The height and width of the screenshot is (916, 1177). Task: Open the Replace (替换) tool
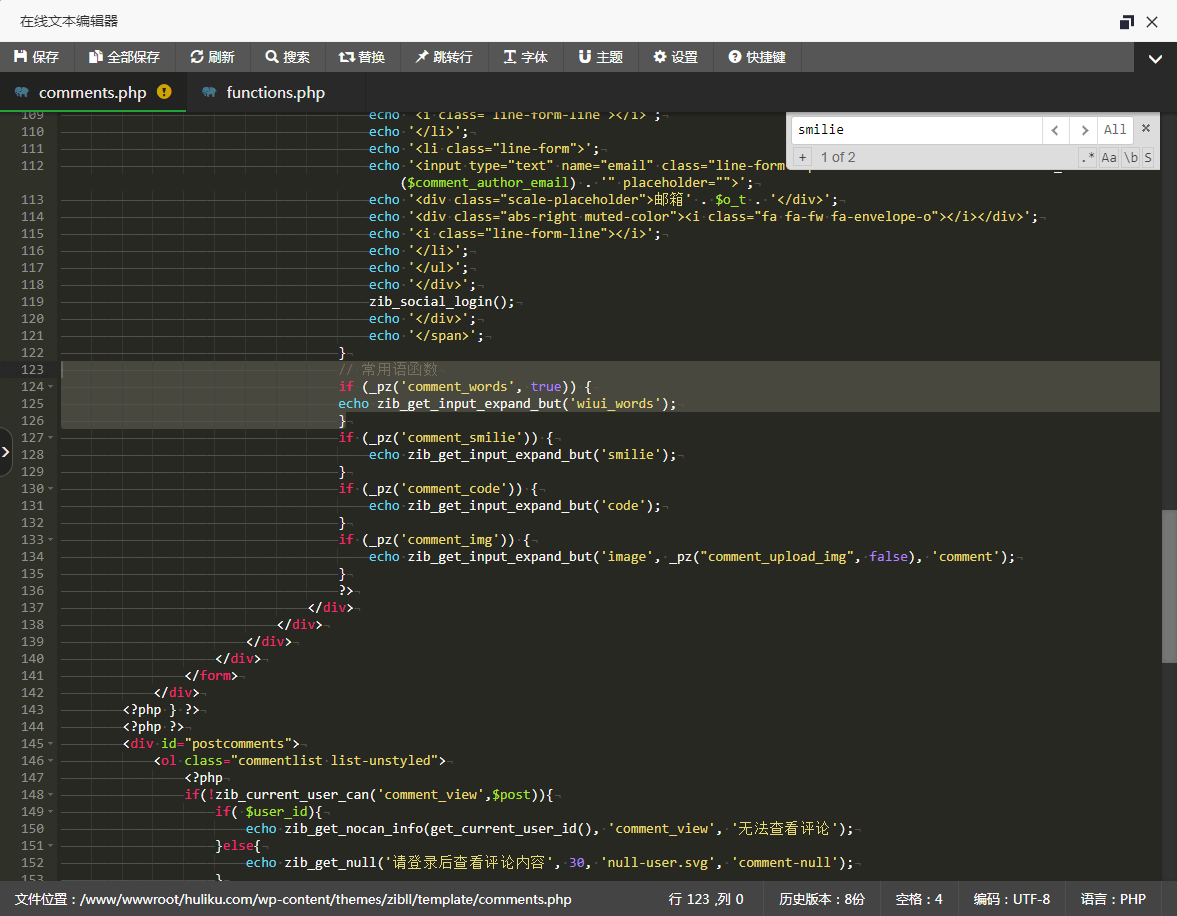[x=362, y=57]
